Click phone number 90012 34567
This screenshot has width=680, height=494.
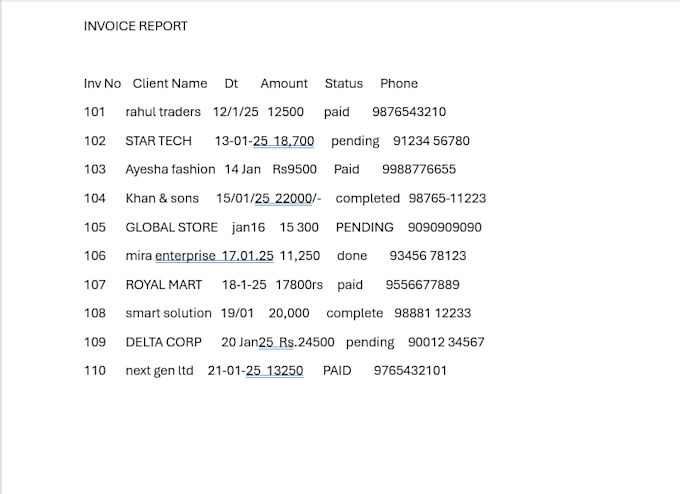(x=446, y=342)
